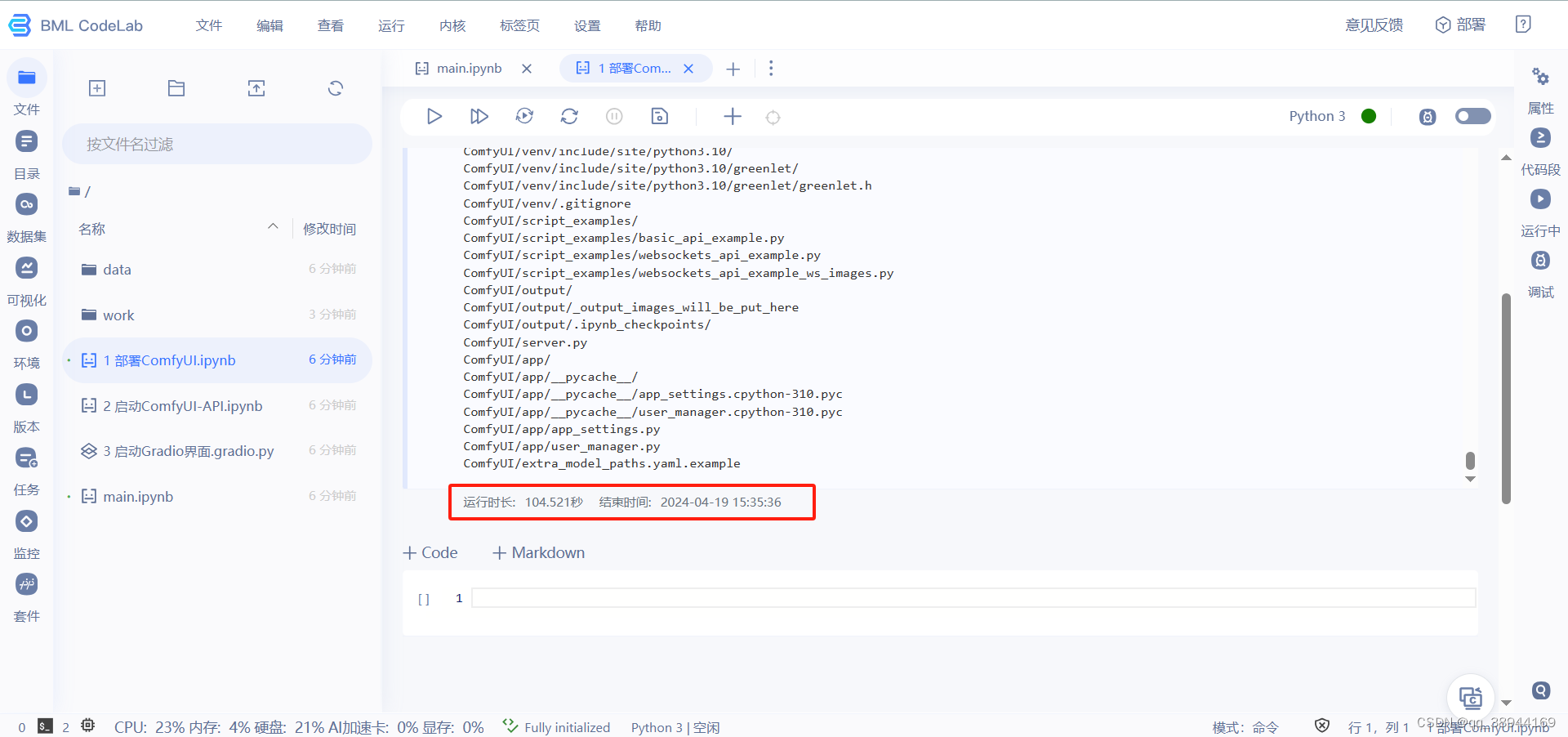Run all cells with double-arrow icon
The image size is (1568, 737).
(x=479, y=117)
